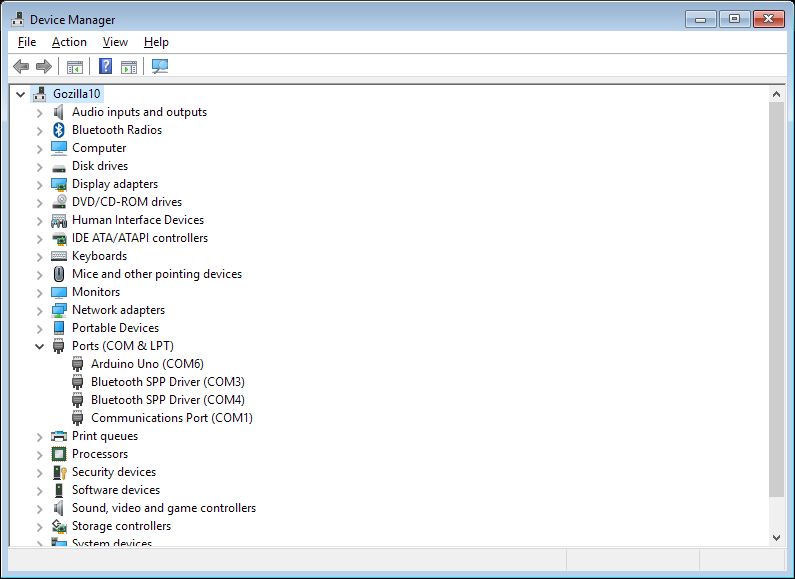Click the Back arrow toolbar icon

point(21,67)
